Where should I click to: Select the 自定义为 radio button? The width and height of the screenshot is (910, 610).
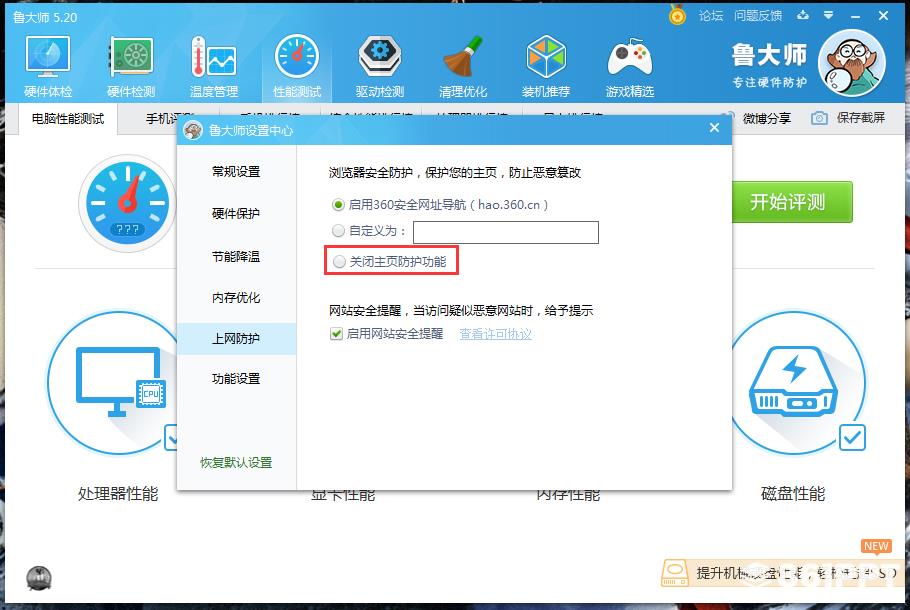tap(338, 230)
